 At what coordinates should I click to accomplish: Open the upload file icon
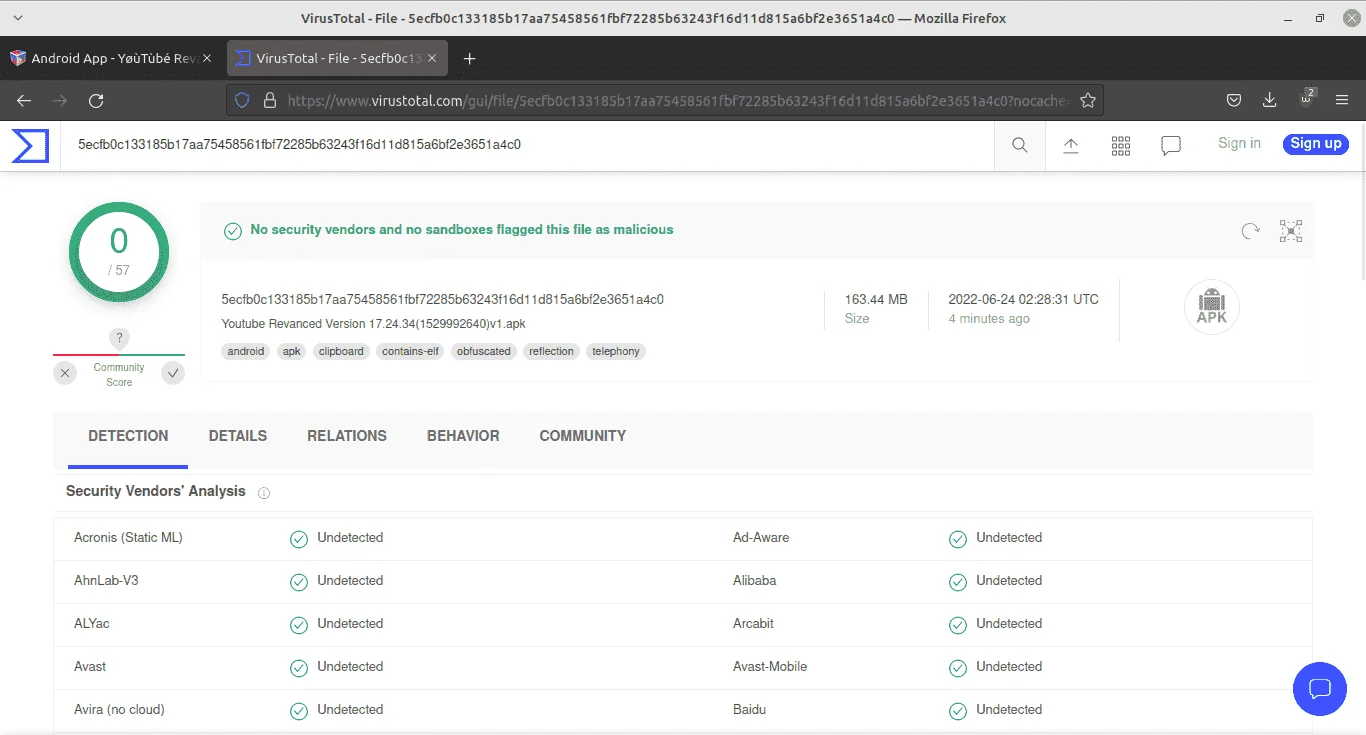click(1070, 145)
